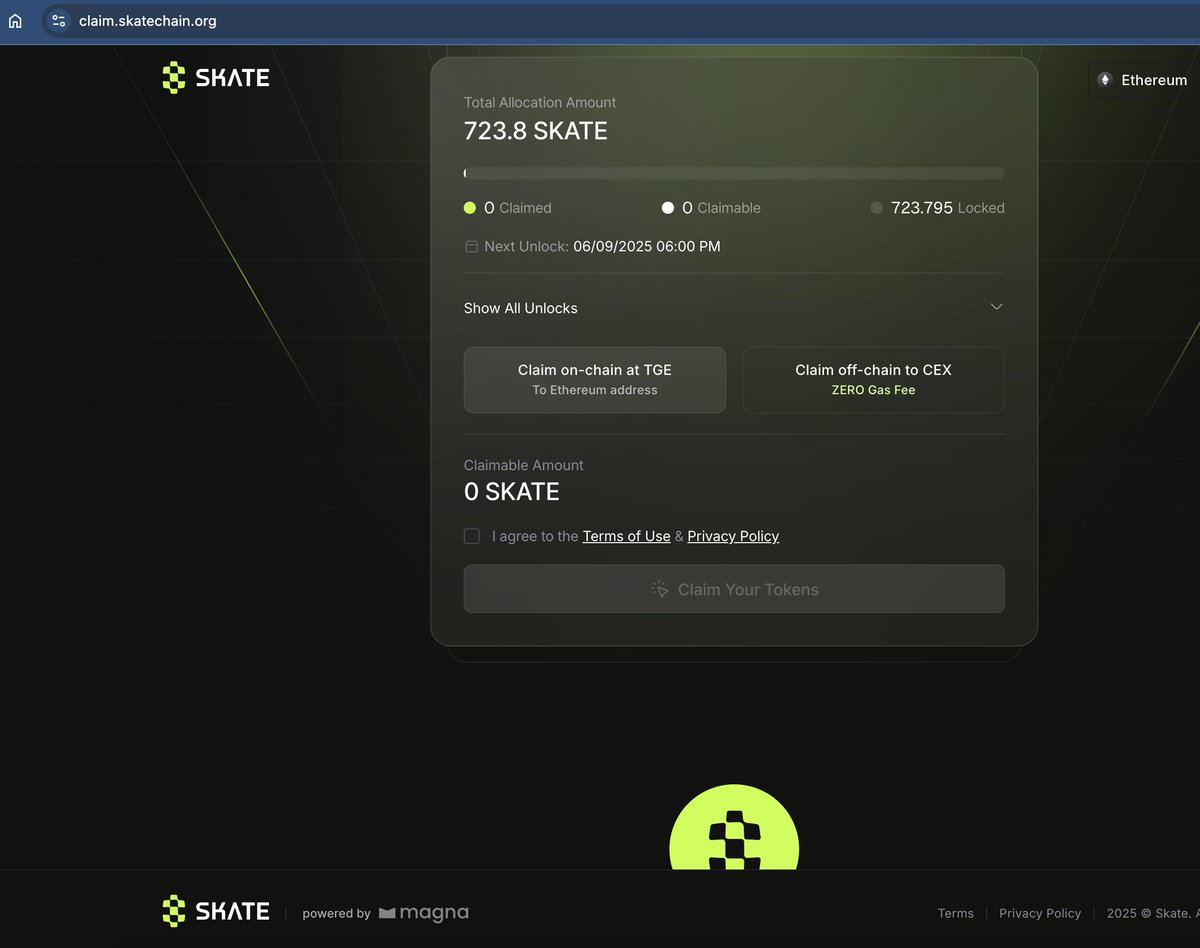Click the gray Locked indicator dot
Screen dimensions: 1200x948
(x=877, y=208)
